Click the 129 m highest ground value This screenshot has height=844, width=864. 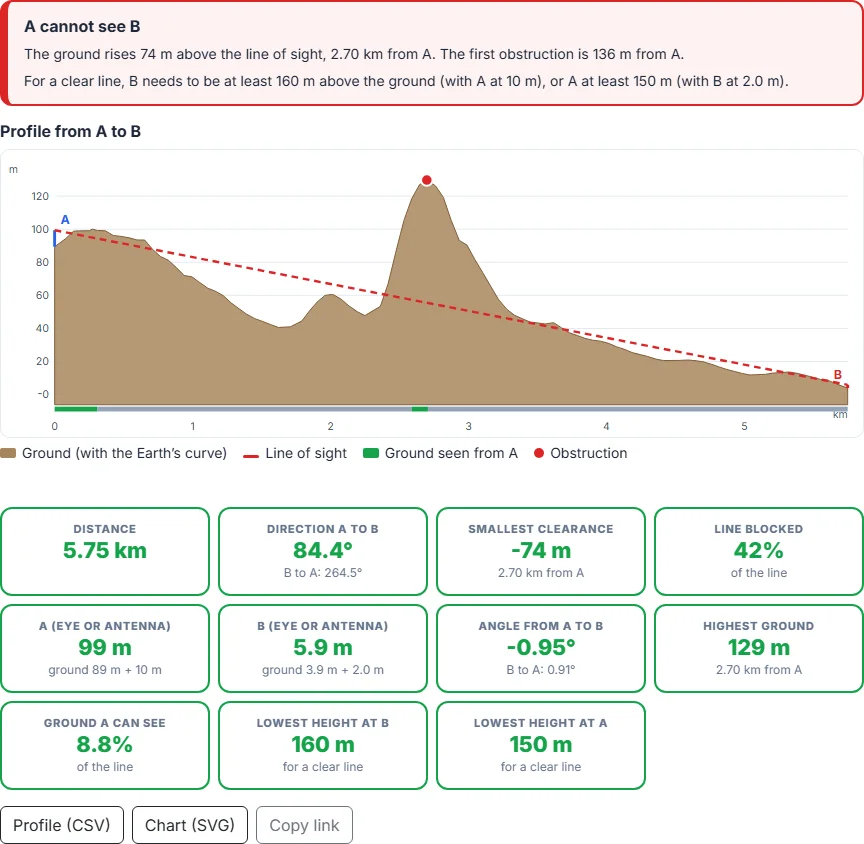point(759,647)
